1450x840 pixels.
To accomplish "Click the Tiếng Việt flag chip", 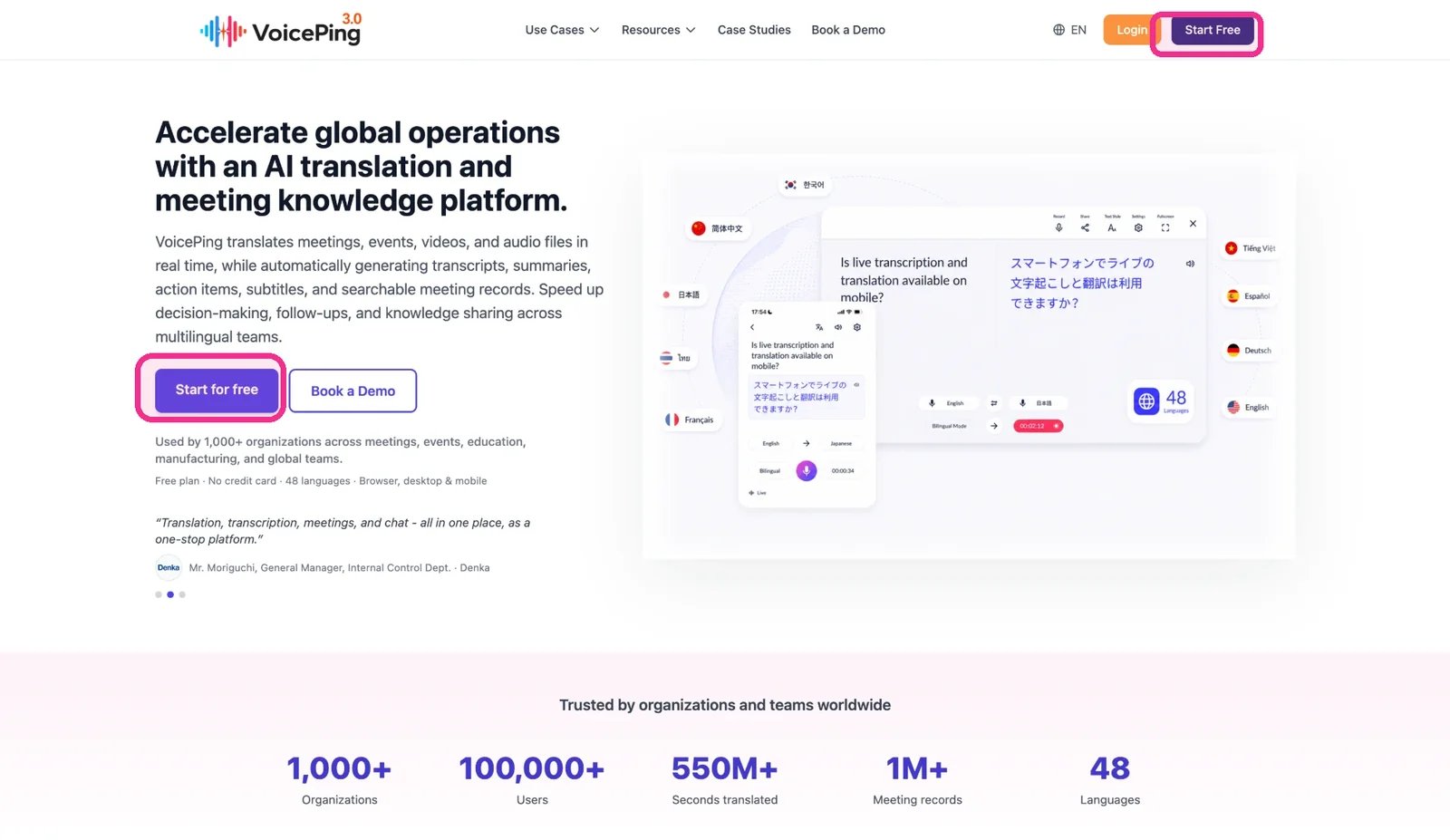I will [1250, 248].
